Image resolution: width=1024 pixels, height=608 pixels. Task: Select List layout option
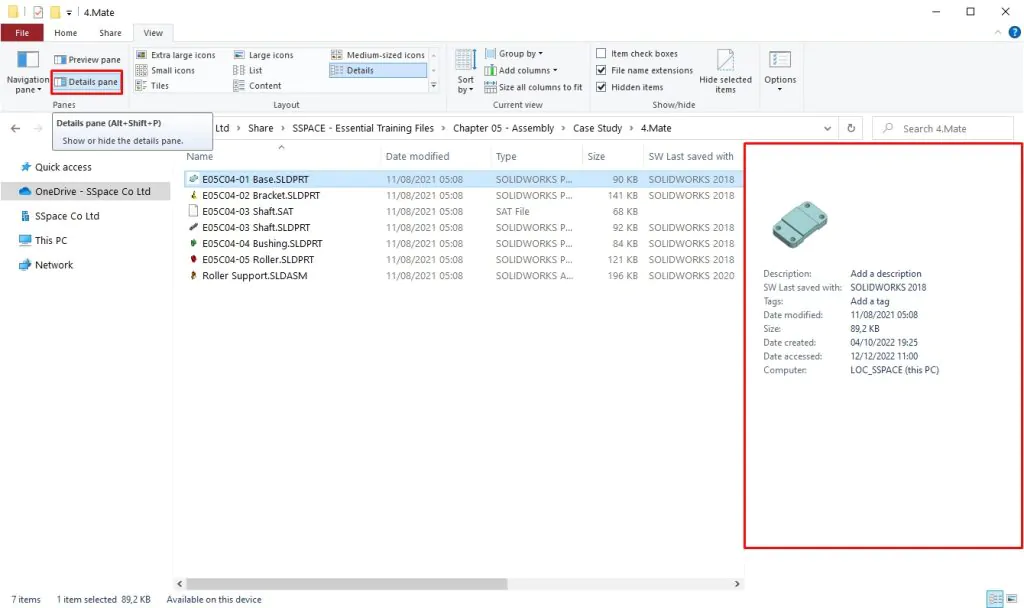tap(248, 71)
